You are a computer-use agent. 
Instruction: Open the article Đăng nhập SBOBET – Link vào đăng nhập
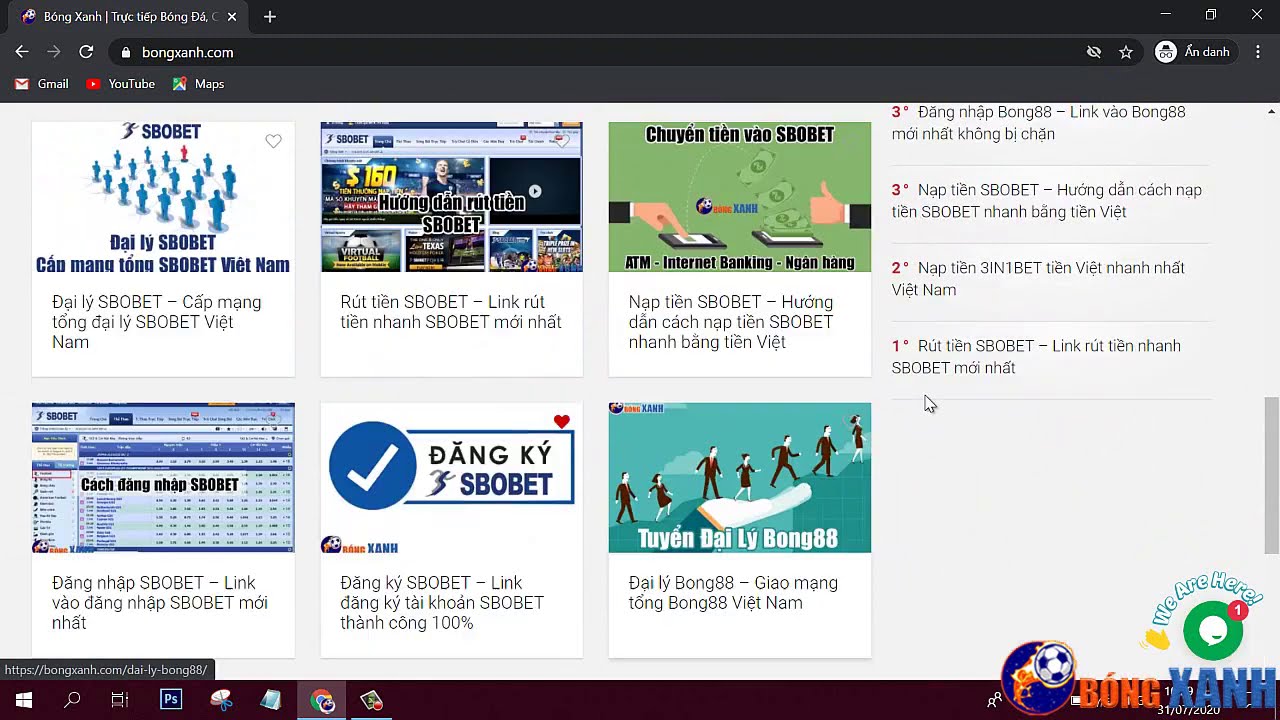(x=160, y=603)
